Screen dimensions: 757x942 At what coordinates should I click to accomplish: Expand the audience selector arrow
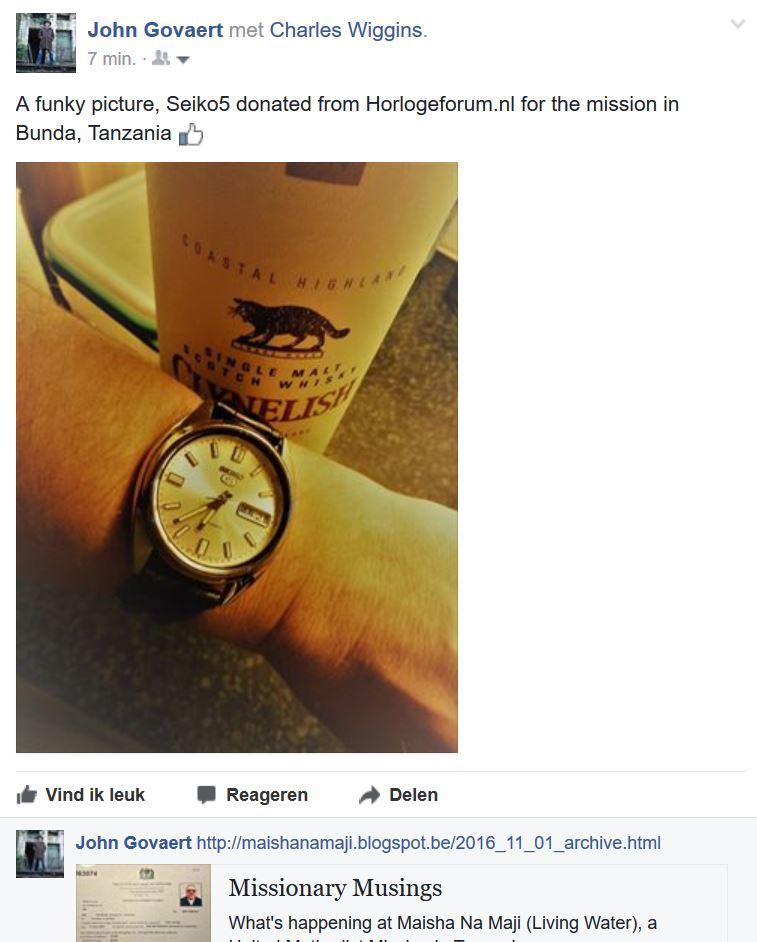[183, 59]
